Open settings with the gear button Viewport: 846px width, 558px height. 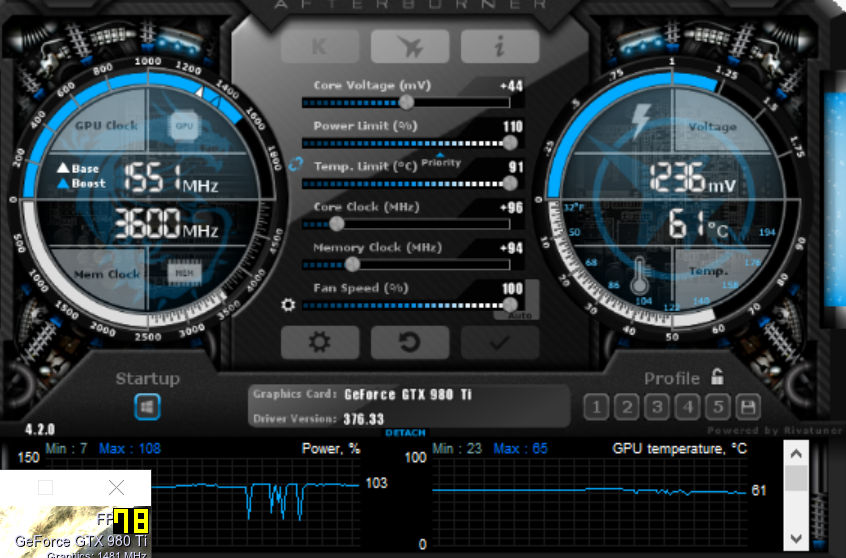(x=320, y=342)
